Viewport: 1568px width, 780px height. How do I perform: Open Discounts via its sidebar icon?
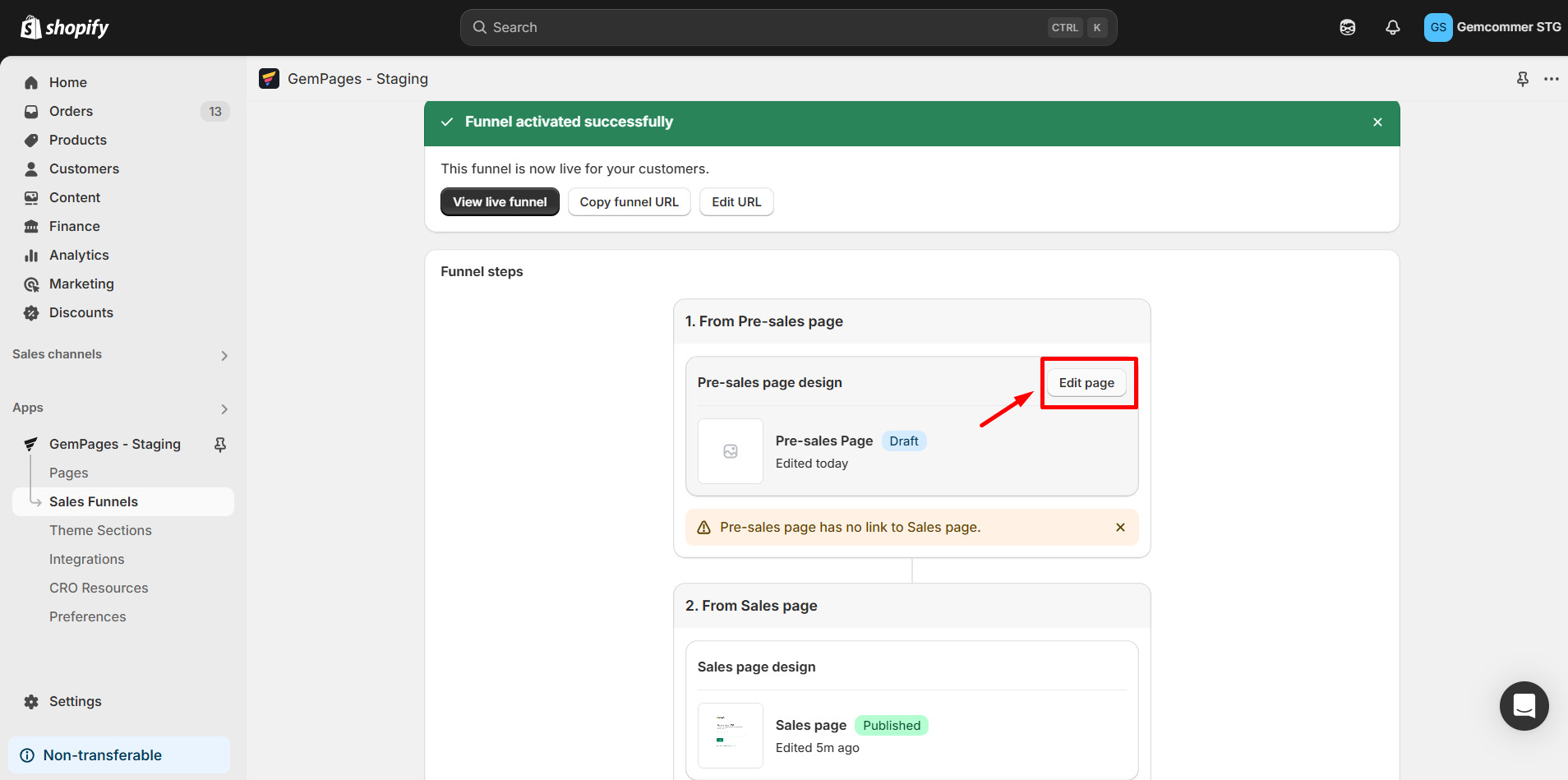[30, 312]
